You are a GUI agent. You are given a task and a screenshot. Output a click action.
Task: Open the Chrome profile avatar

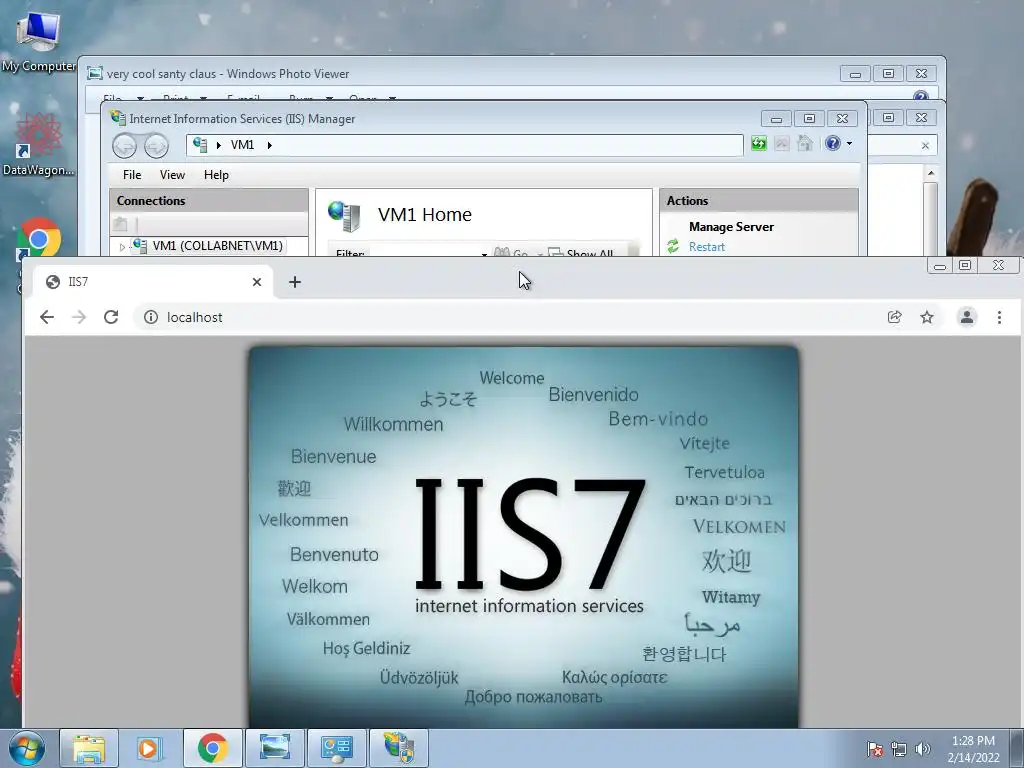click(x=967, y=317)
